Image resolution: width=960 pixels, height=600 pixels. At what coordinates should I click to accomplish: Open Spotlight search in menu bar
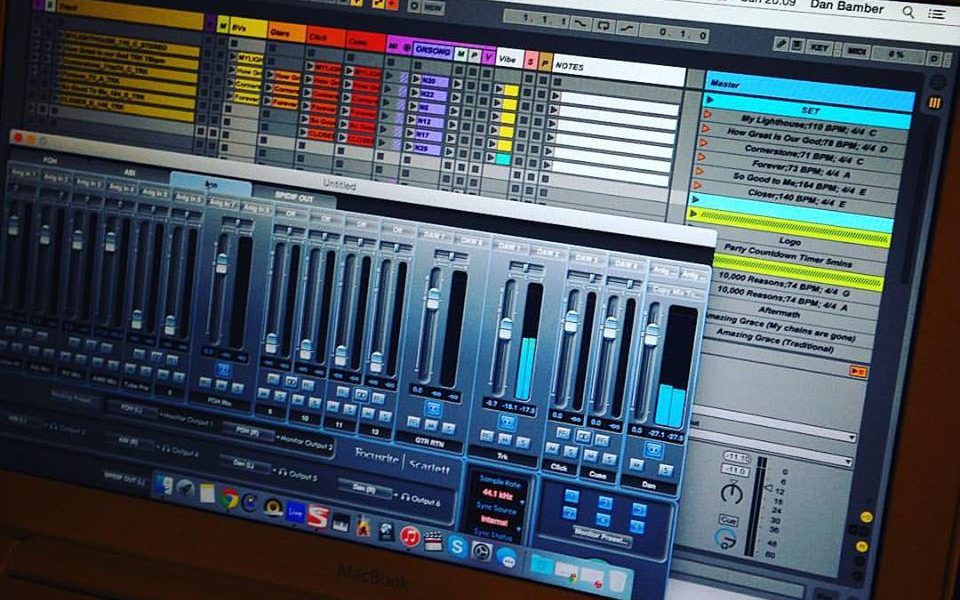(x=908, y=11)
